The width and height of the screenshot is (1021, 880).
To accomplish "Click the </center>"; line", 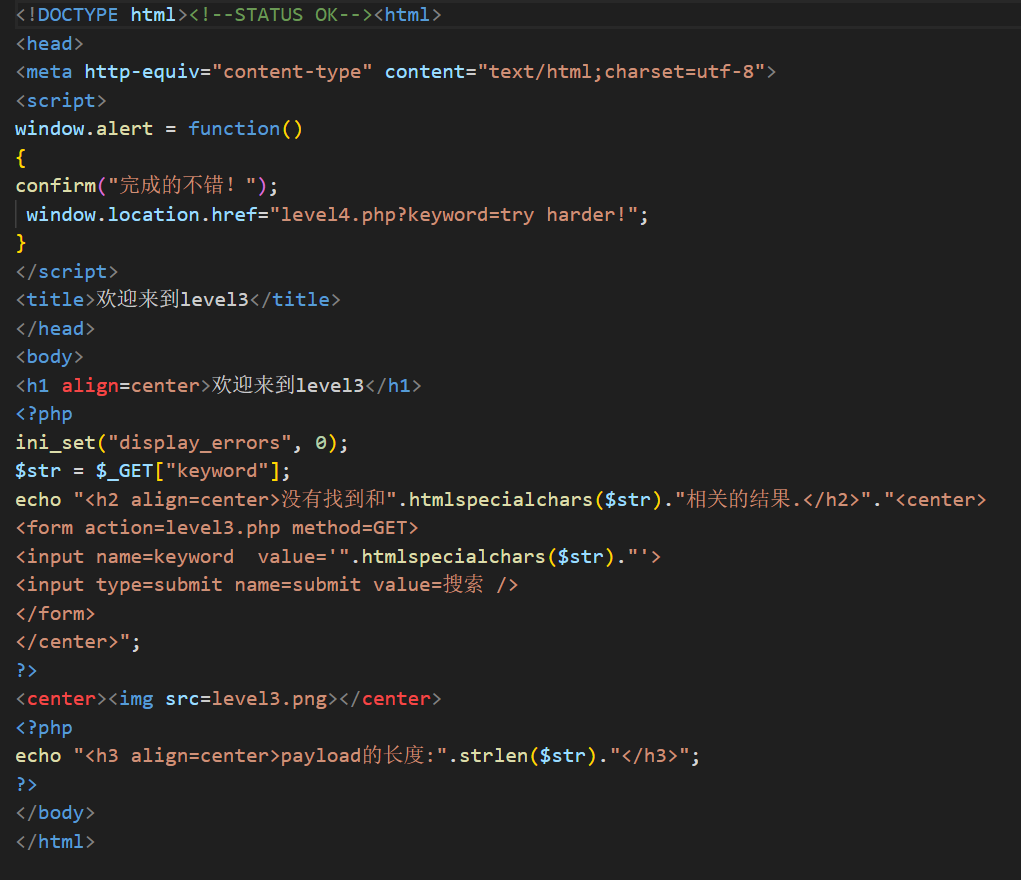I will 78,642.
